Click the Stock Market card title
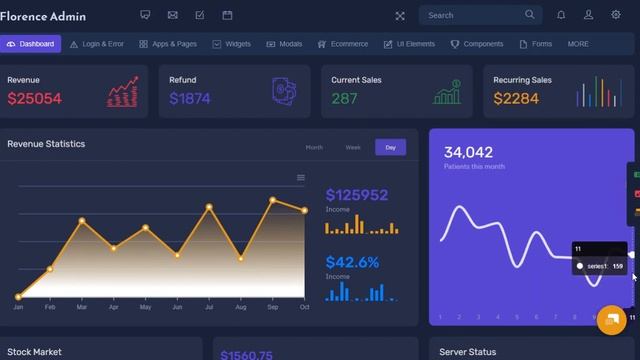 [34, 352]
